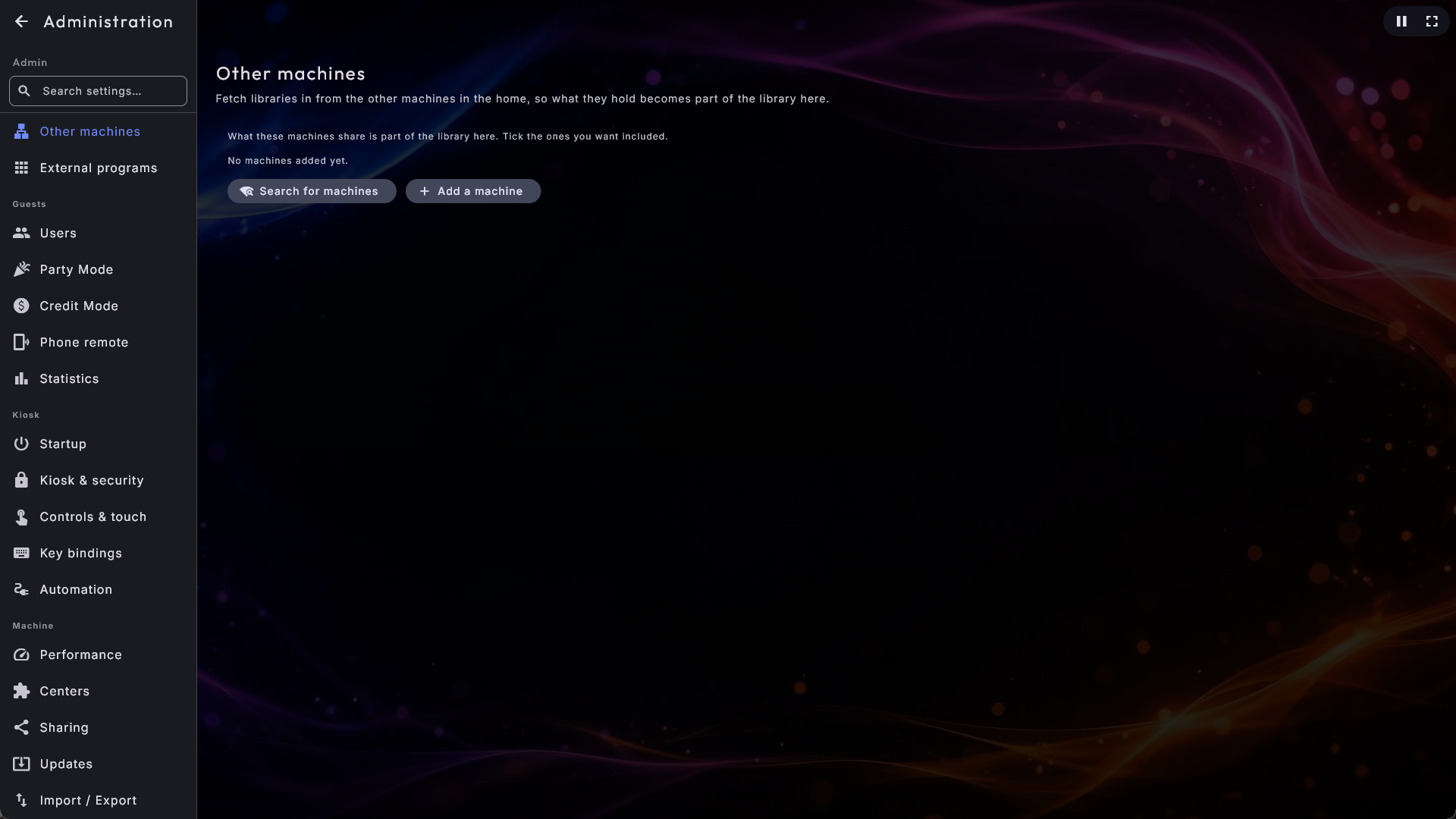The width and height of the screenshot is (1456, 819).
Task: Click the Controls & touch hand icon
Action: click(x=21, y=517)
